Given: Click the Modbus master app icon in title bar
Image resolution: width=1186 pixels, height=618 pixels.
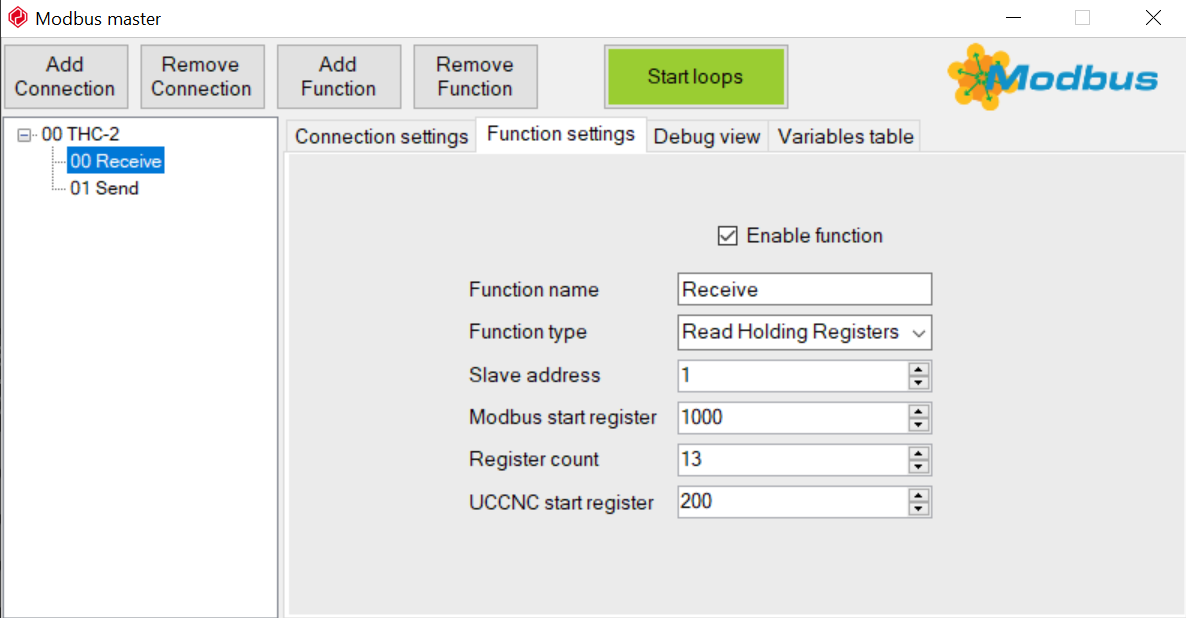Looking at the screenshot, I should point(17,17).
